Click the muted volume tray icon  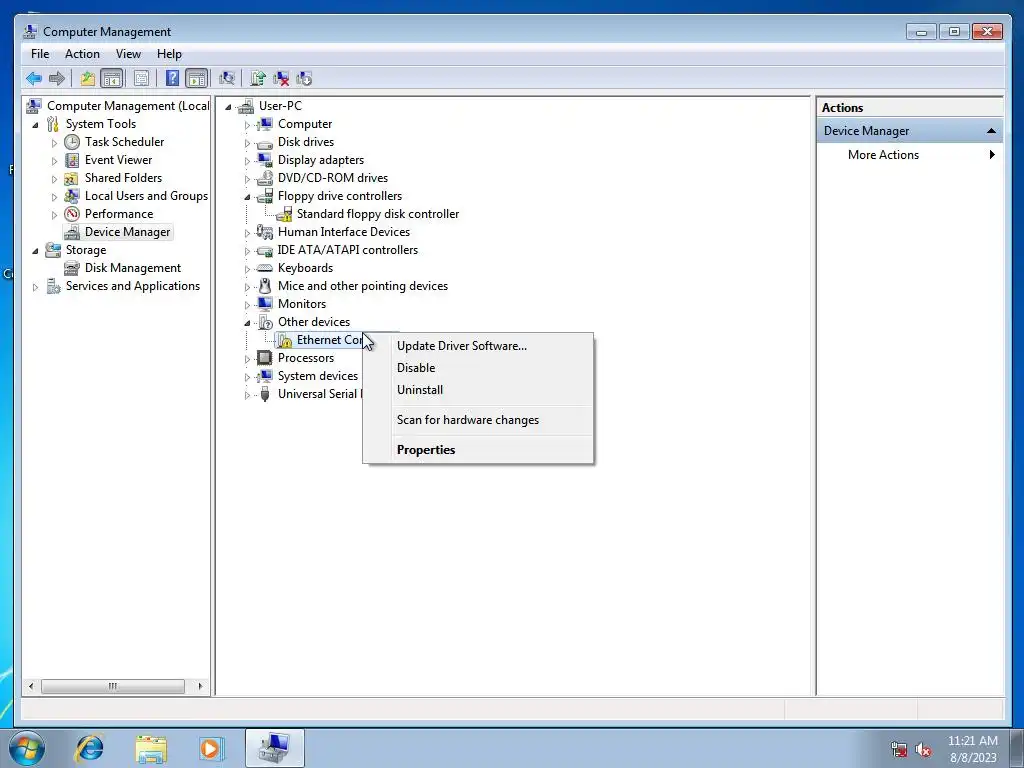[x=923, y=750]
